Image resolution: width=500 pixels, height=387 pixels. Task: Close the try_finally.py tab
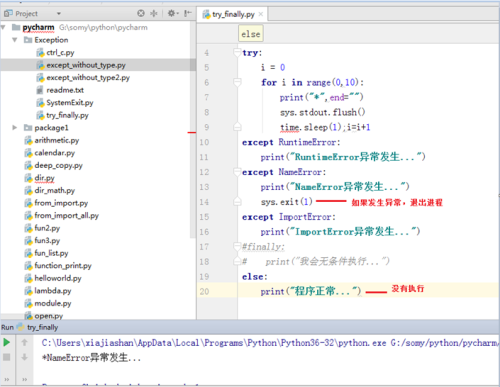[261, 14]
